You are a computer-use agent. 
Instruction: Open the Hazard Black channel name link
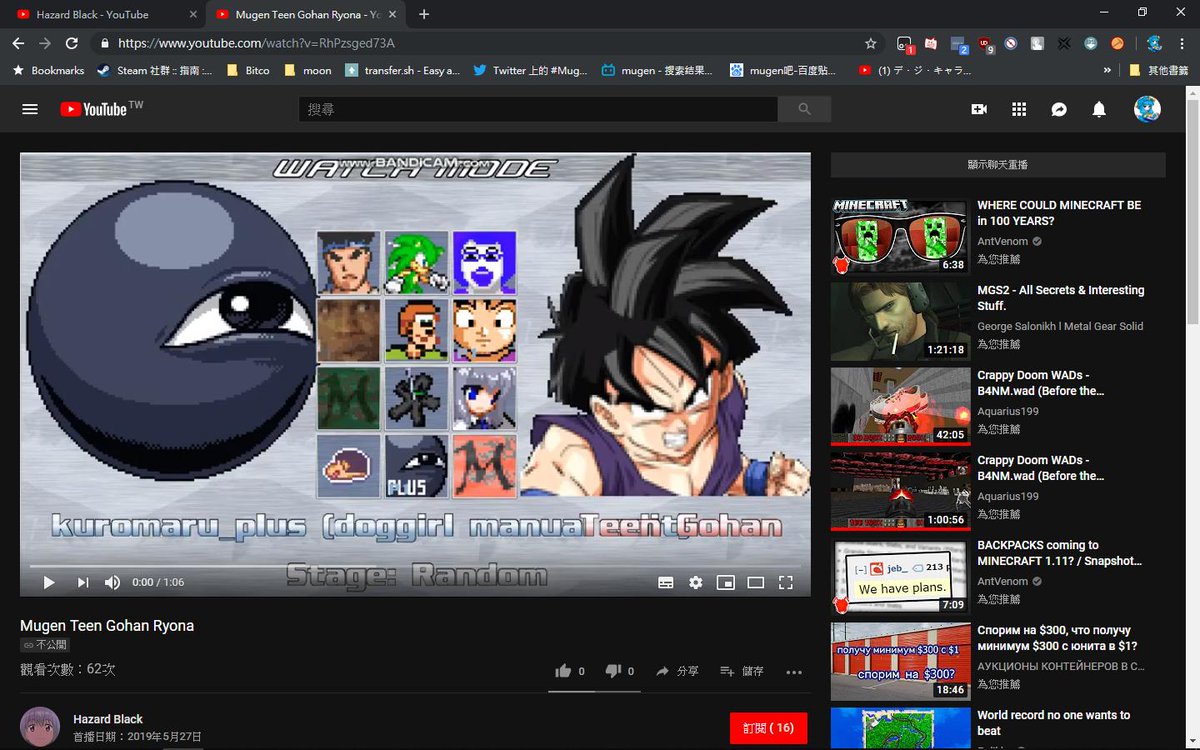click(108, 719)
